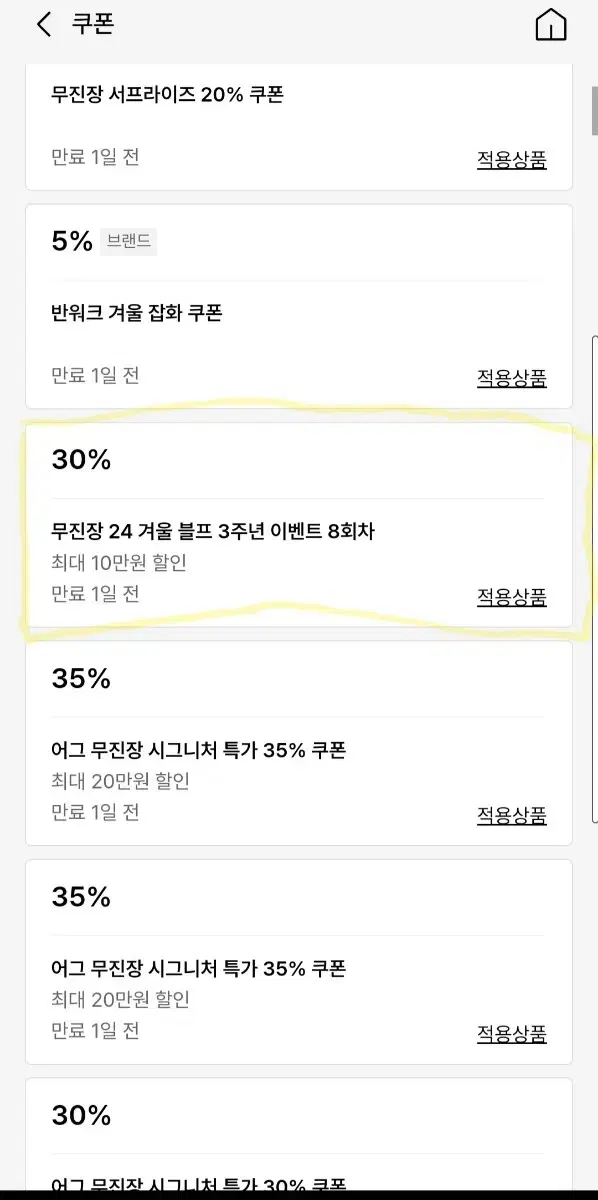The width and height of the screenshot is (598, 1200).
Task: Open 적용상품 for 무진장 서프라이즈 20% 쿠폰
Action: click(511, 159)
